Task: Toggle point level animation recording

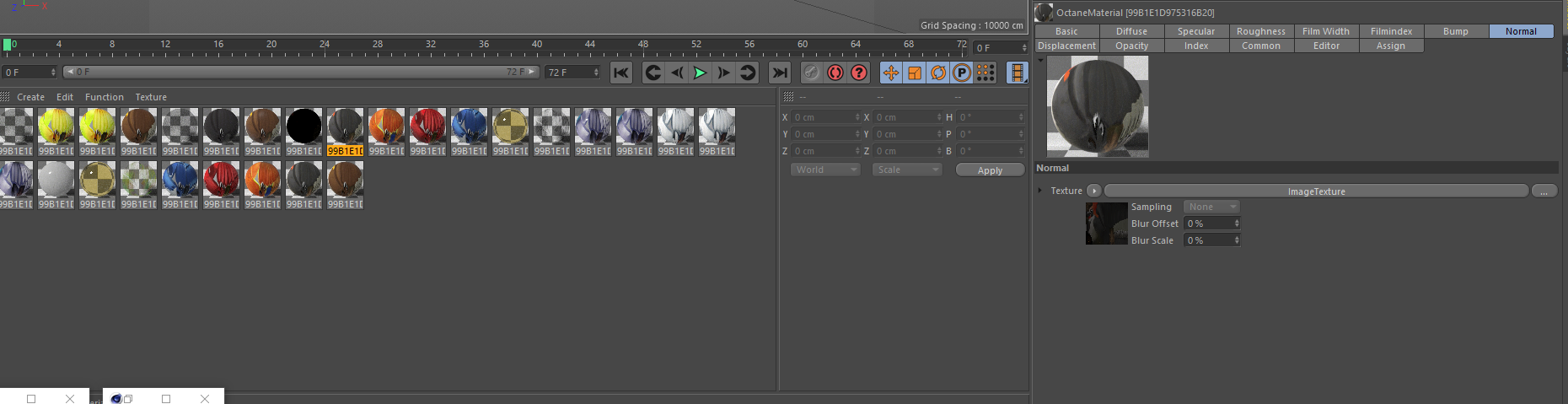Action: pos(985,73)
